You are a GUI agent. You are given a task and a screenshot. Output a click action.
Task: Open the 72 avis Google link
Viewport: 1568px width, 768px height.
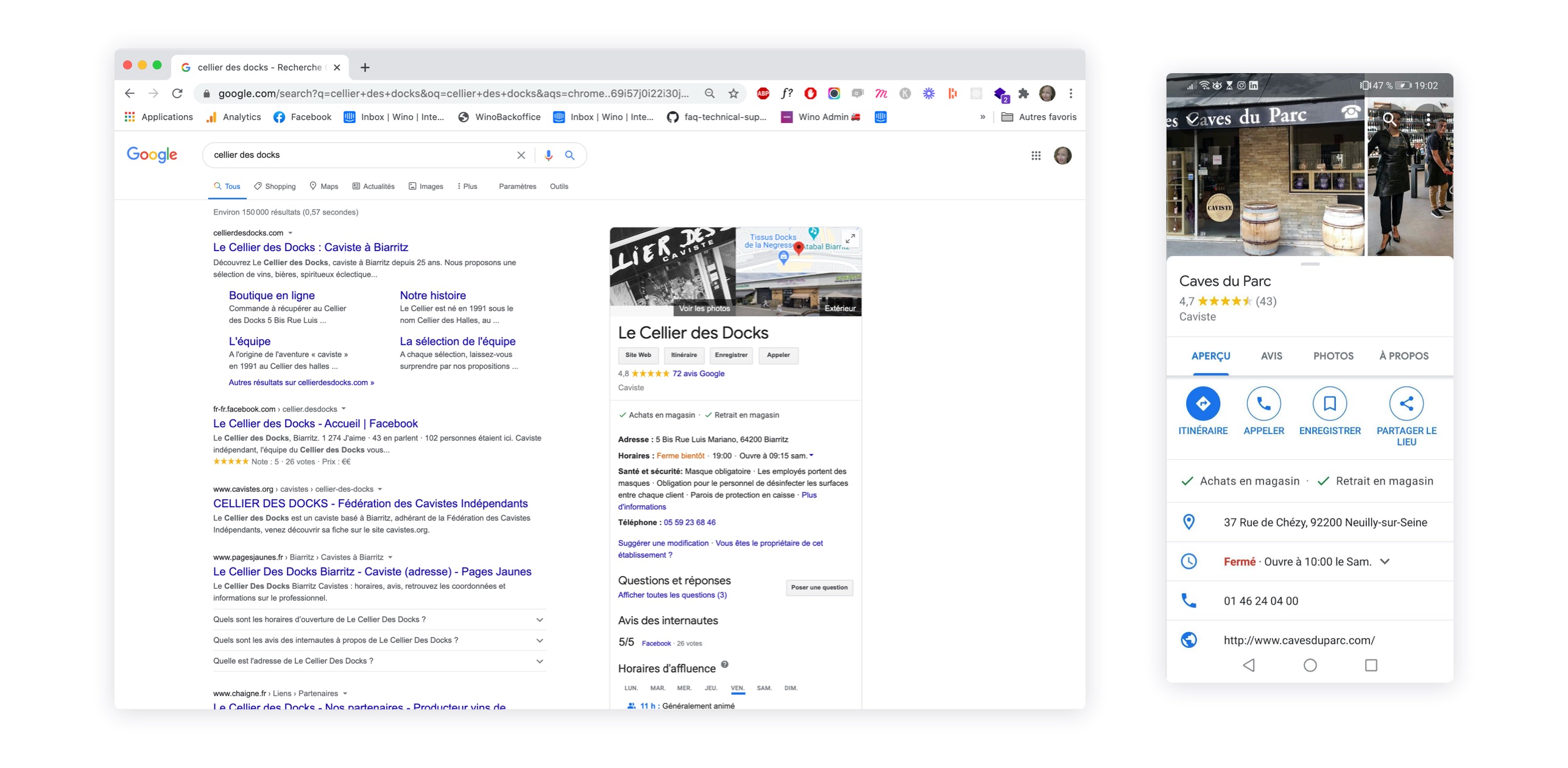[698, 374]
